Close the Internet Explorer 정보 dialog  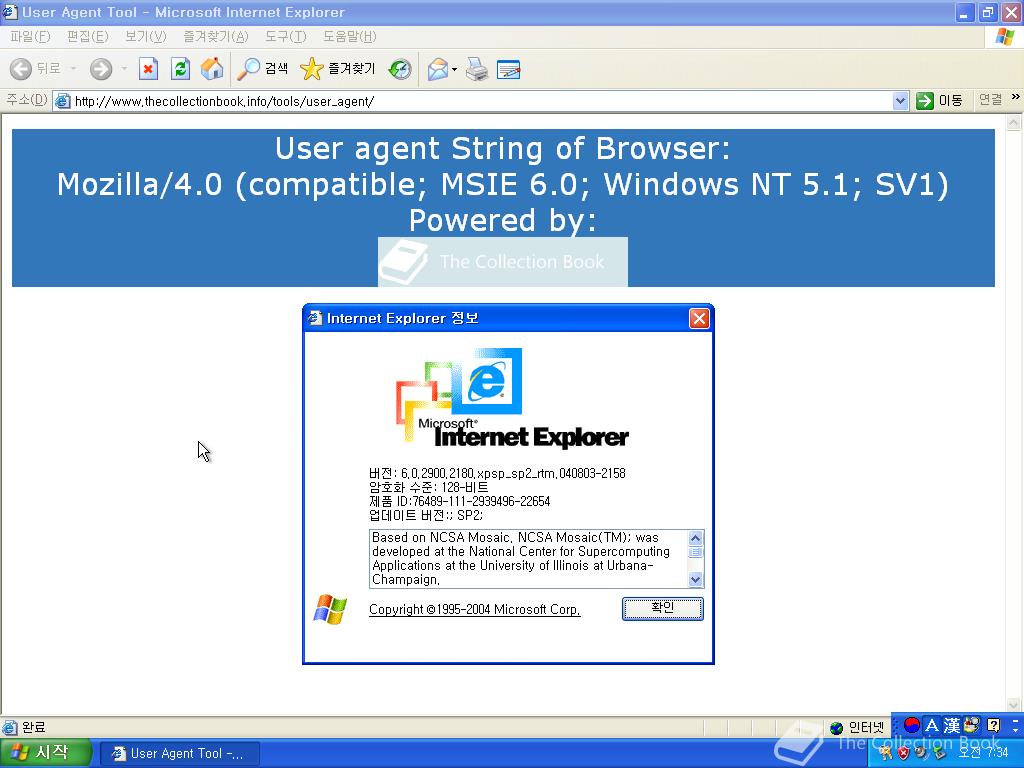tap(699, 318)
